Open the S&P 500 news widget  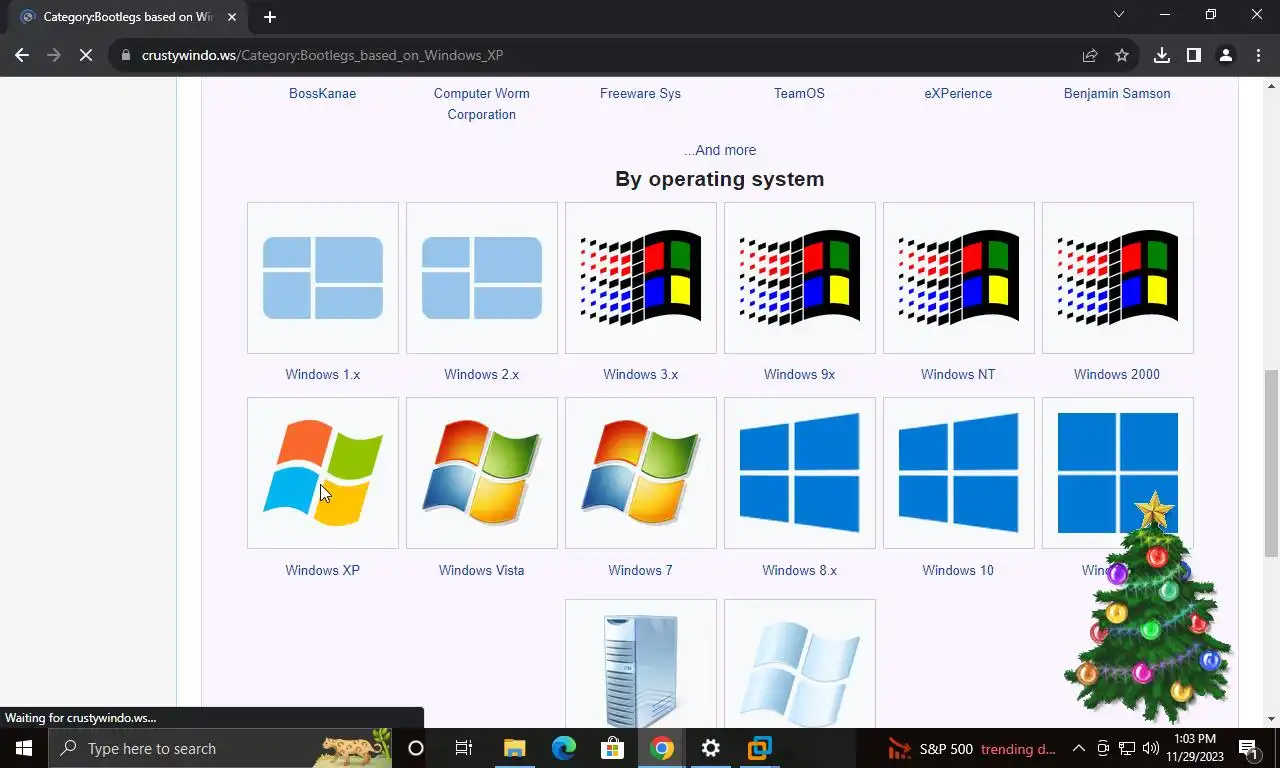pos(972,748)
